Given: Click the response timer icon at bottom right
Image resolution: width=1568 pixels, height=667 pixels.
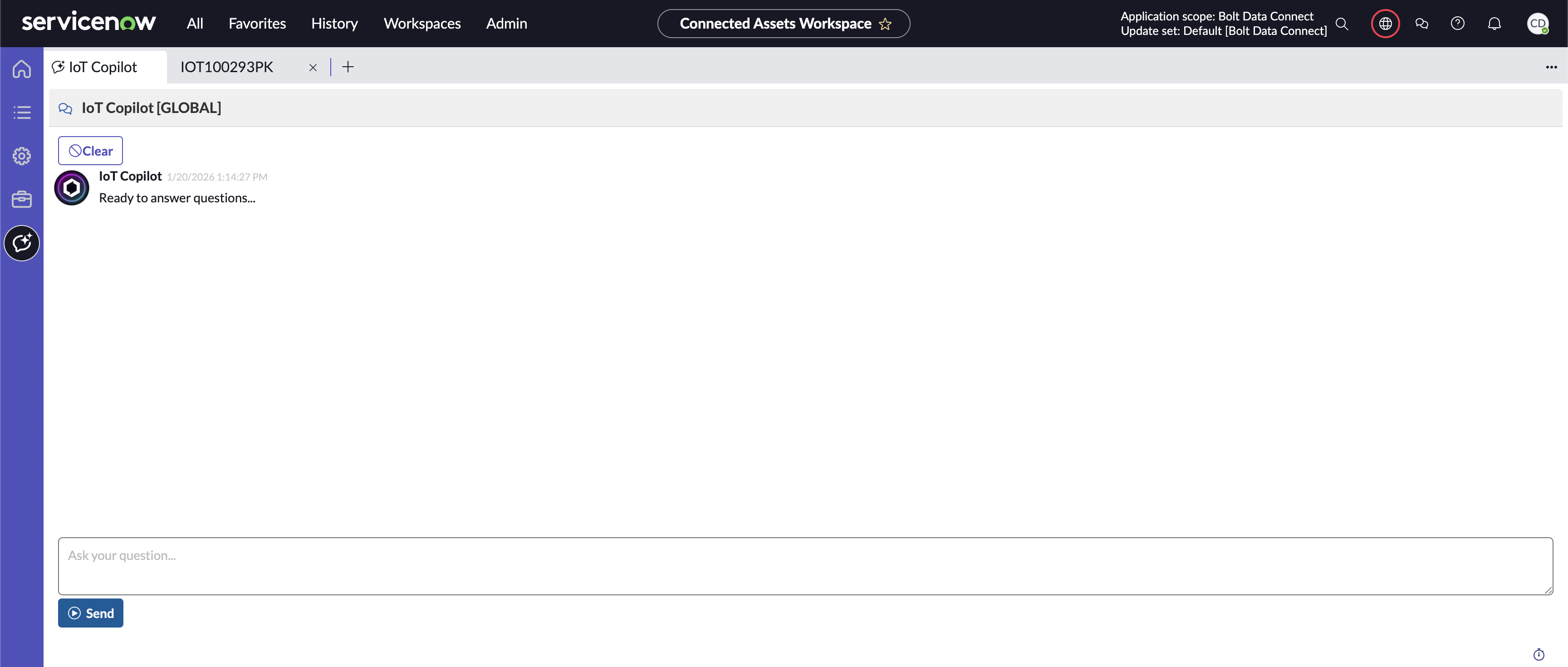Looking at the screenshot, I should pyautogui.click(x=1539, y=654).
